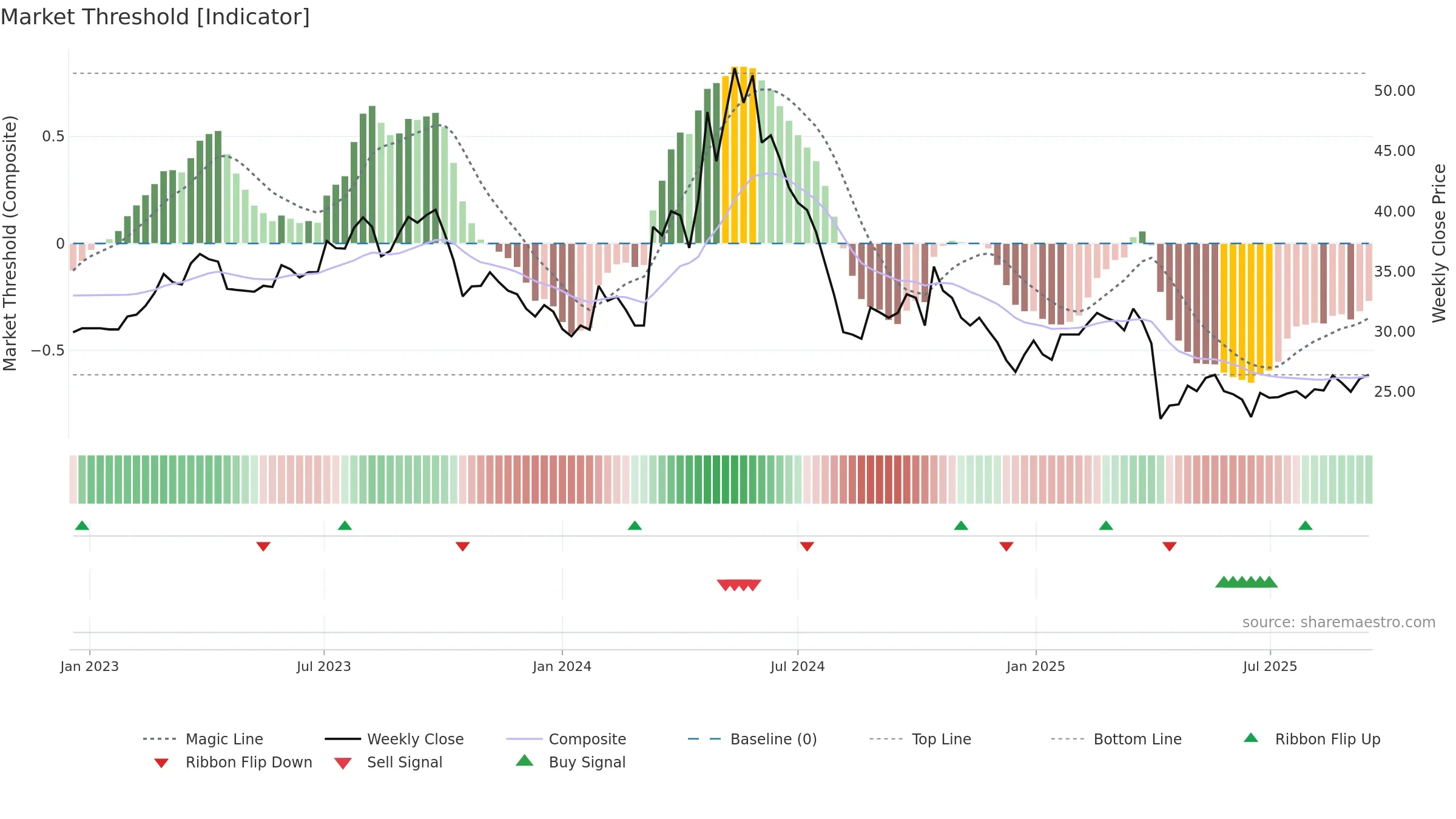Click the red sell signal marker cluster
This screenshot has height=819, width=1456.
pyautogui.click(x=739, y=585)
